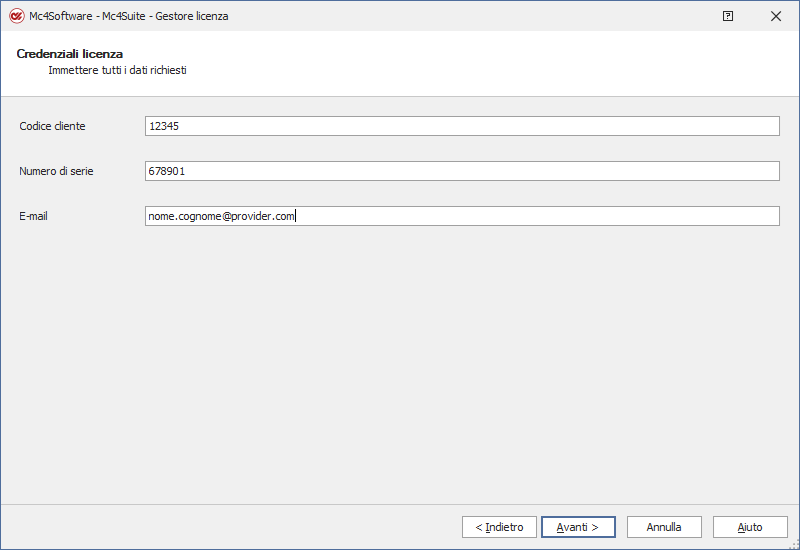Click the blank white header area right of the heading
This screenshot has width=800, height=550.
(x=500, y=62)
